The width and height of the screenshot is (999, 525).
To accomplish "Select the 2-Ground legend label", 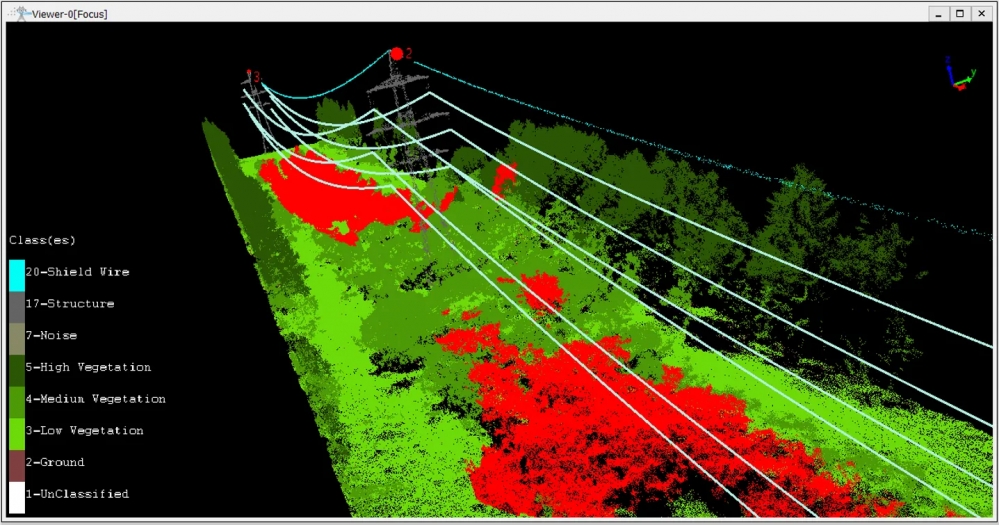I will tap(55, 462).
